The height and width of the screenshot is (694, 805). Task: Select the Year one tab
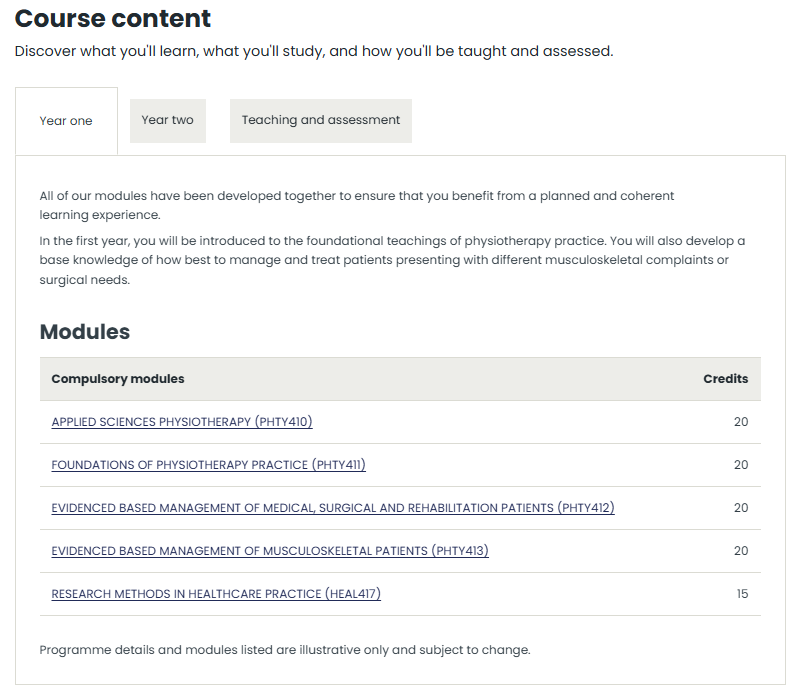tap(66, 121)
